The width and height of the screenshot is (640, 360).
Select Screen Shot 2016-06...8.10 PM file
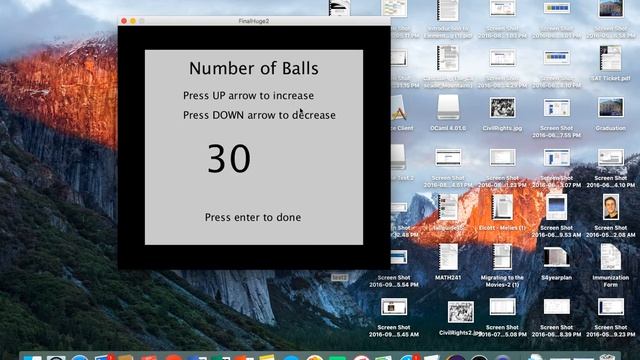[x=556, y=58]
